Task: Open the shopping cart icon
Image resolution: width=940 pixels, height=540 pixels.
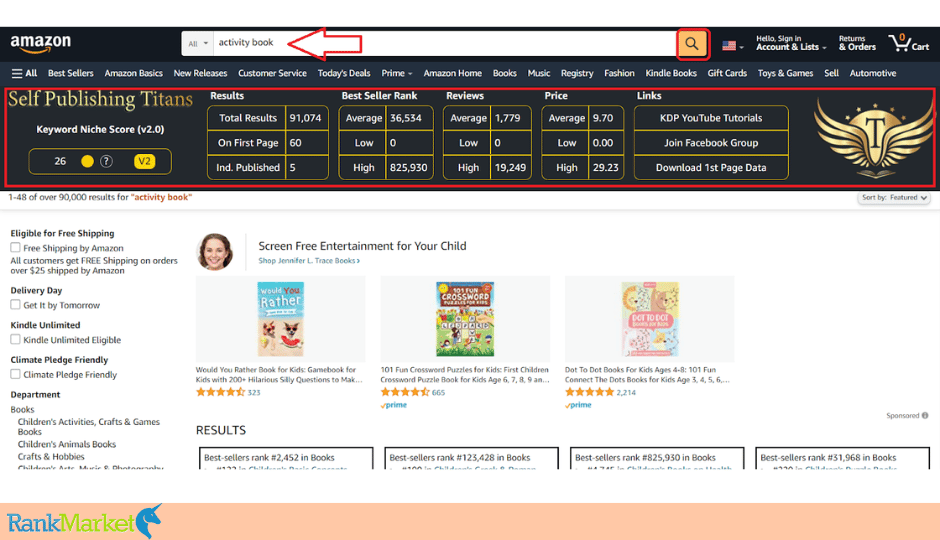Action: (908, 43)
